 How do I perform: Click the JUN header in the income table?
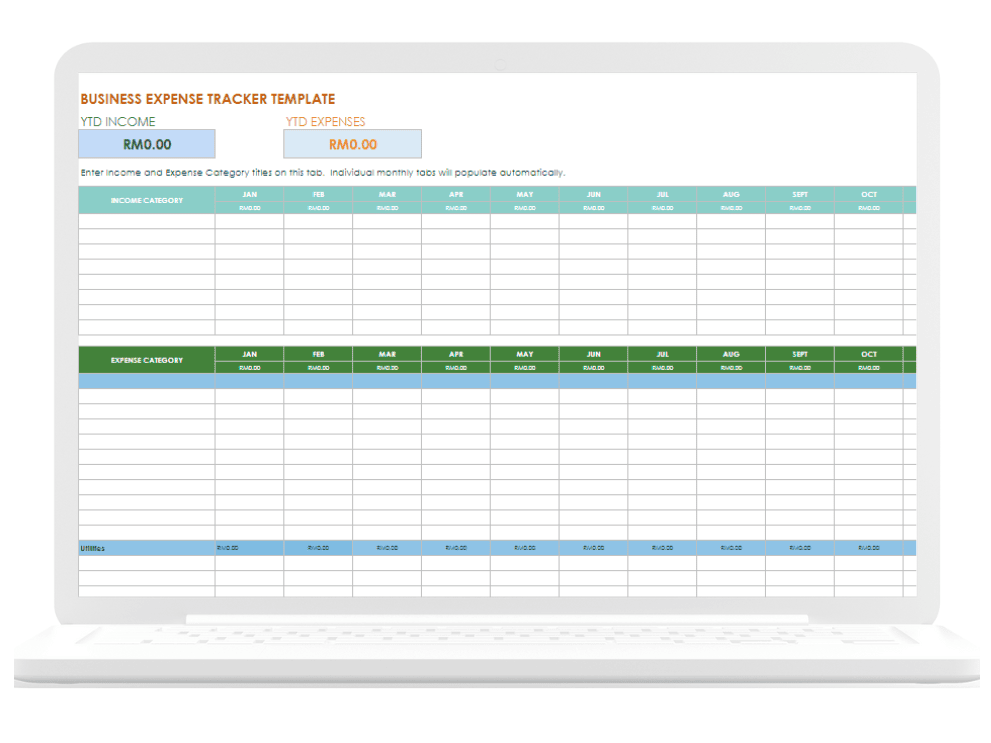coord(593,195)
